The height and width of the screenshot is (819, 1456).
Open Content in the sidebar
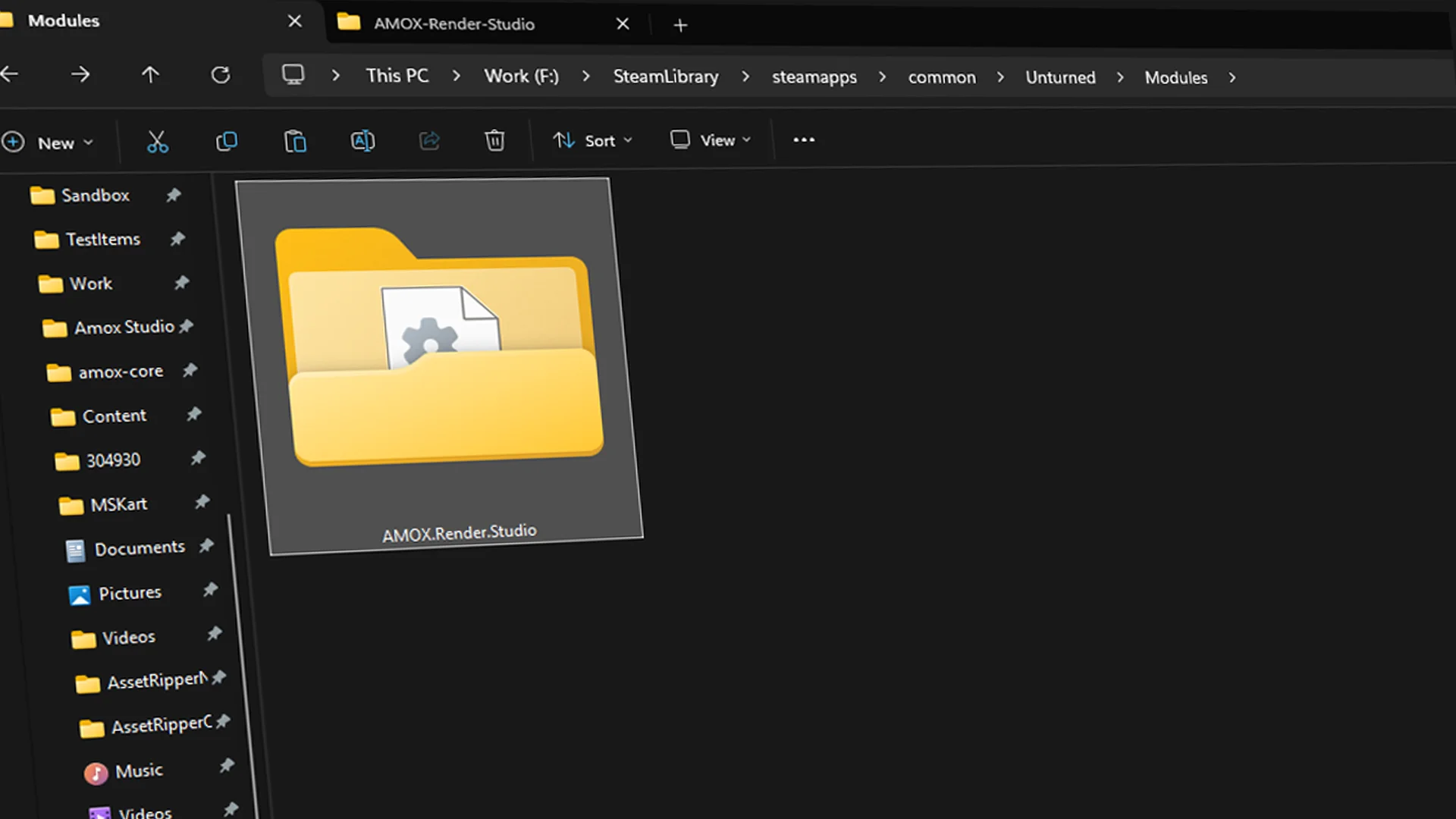99,416
